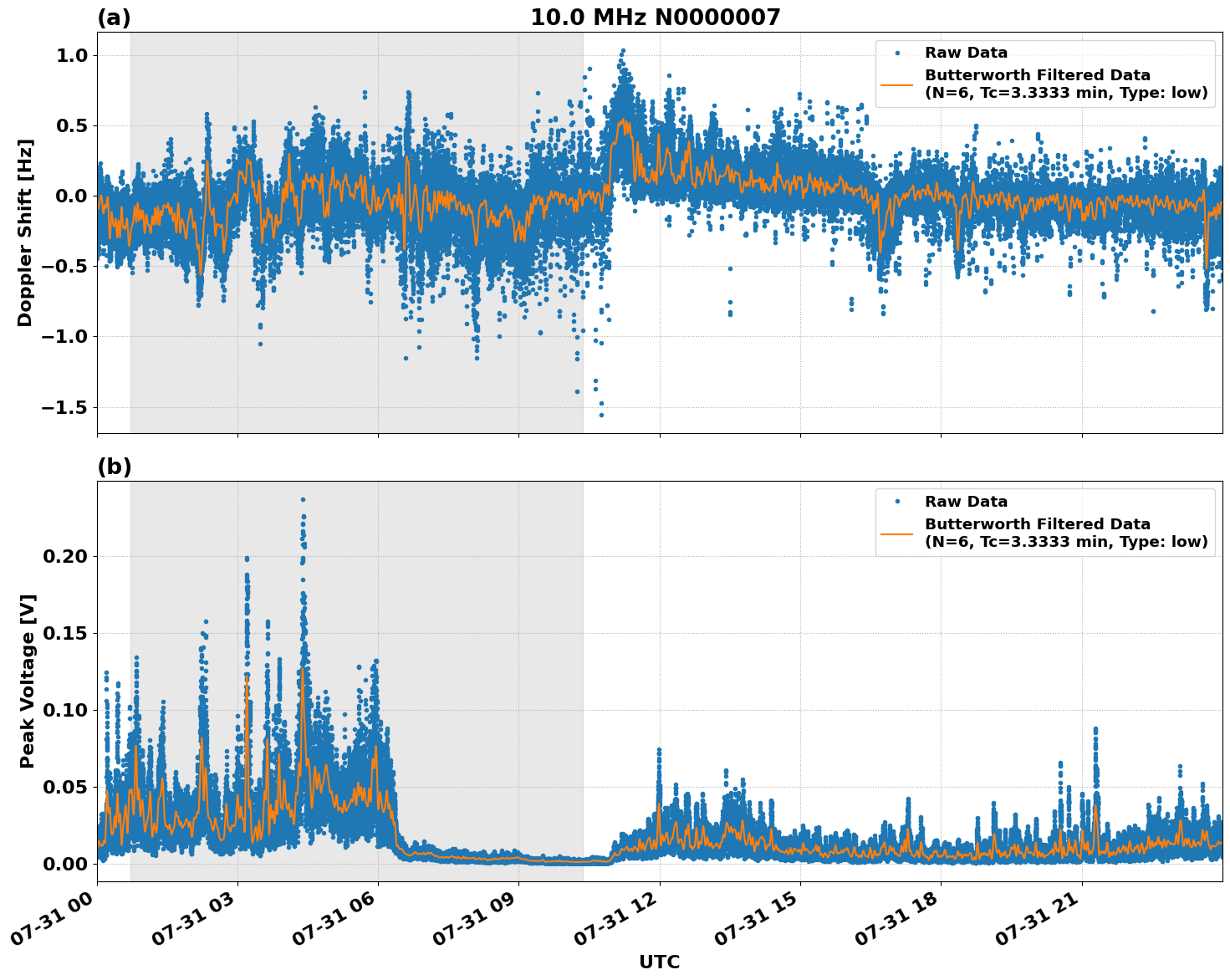Select the plot title 10.0 MHz N0000007

pyautogui.click(x=655, y=18)
